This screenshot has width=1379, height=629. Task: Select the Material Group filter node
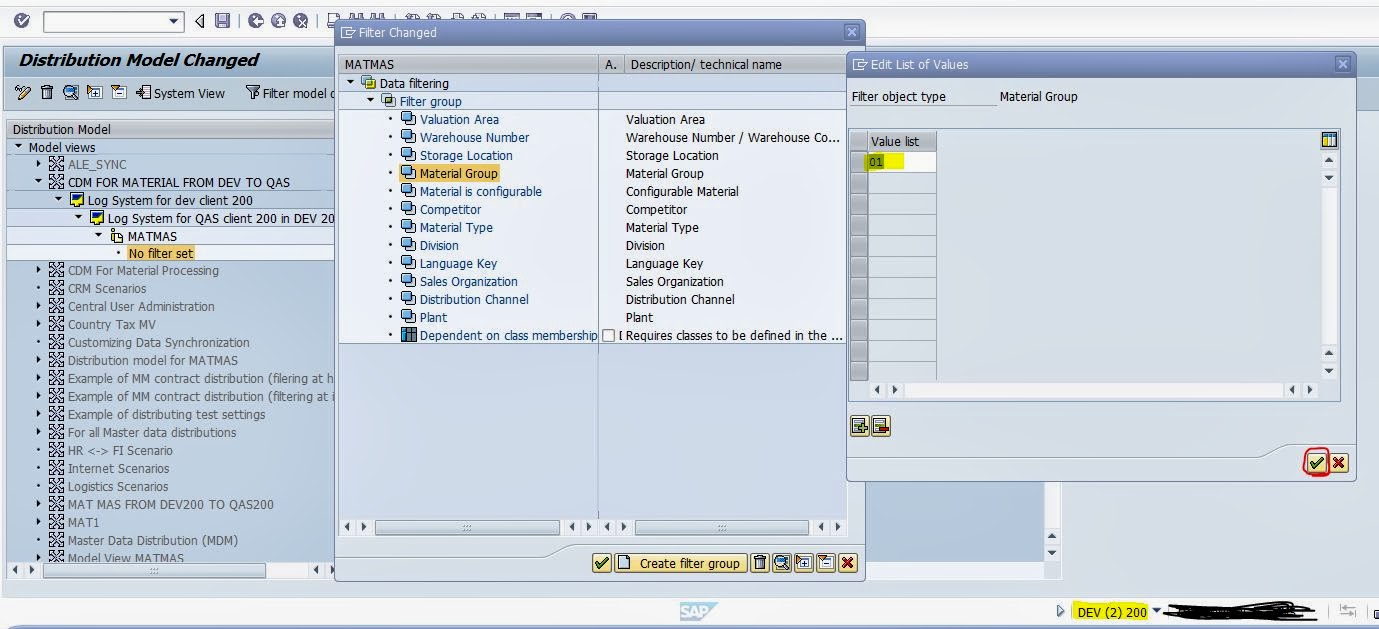coord(459,173)
